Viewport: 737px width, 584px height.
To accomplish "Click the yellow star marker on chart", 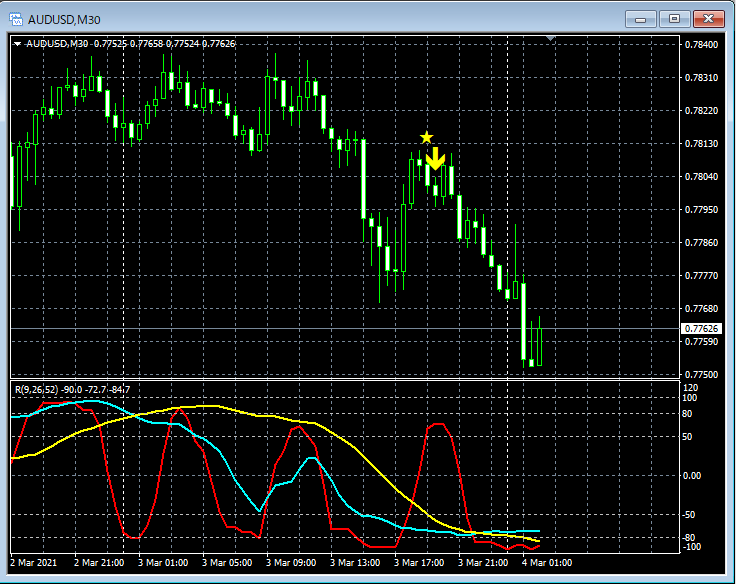I will coord(427,137).
